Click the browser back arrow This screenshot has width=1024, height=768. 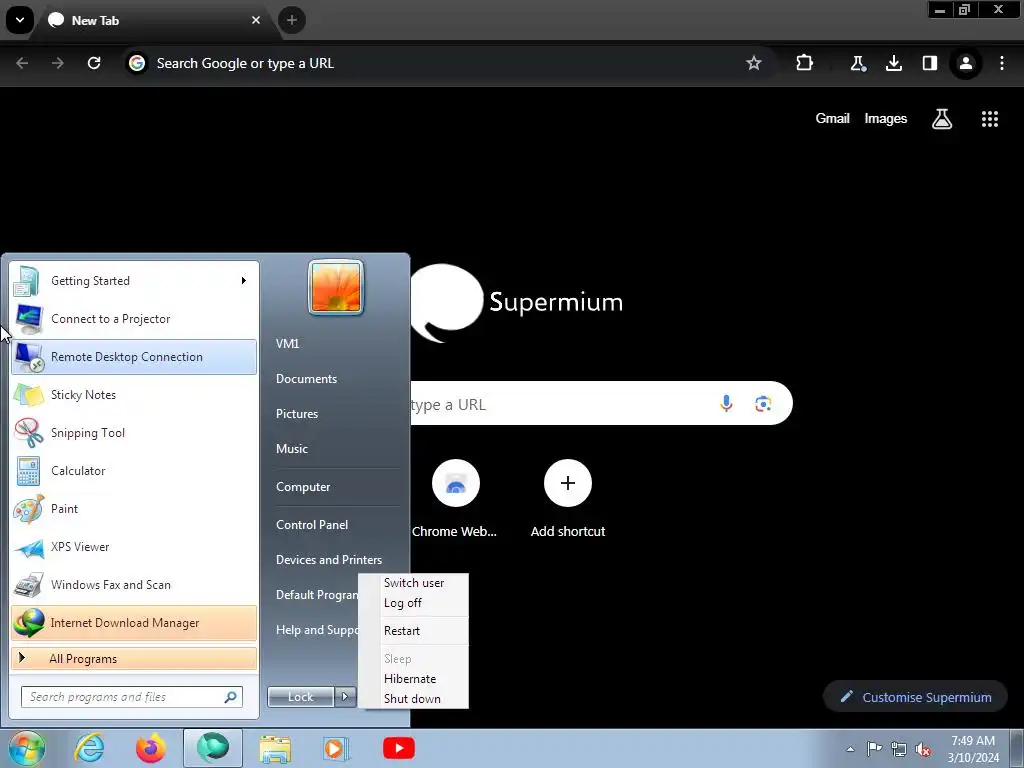point(22,63)
